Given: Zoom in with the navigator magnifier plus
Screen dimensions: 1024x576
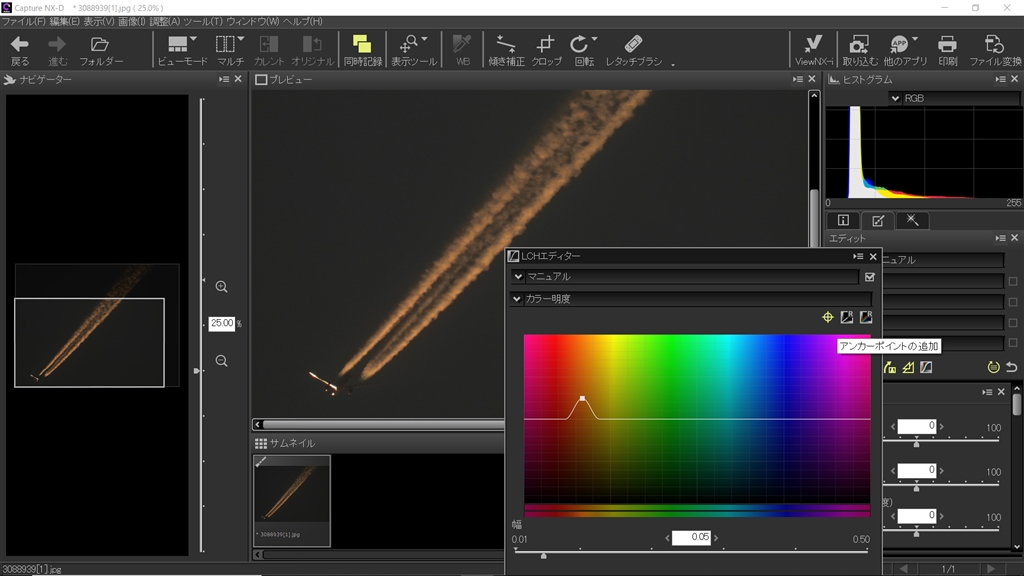Looking at the screenshot, I should click(221, 287).
